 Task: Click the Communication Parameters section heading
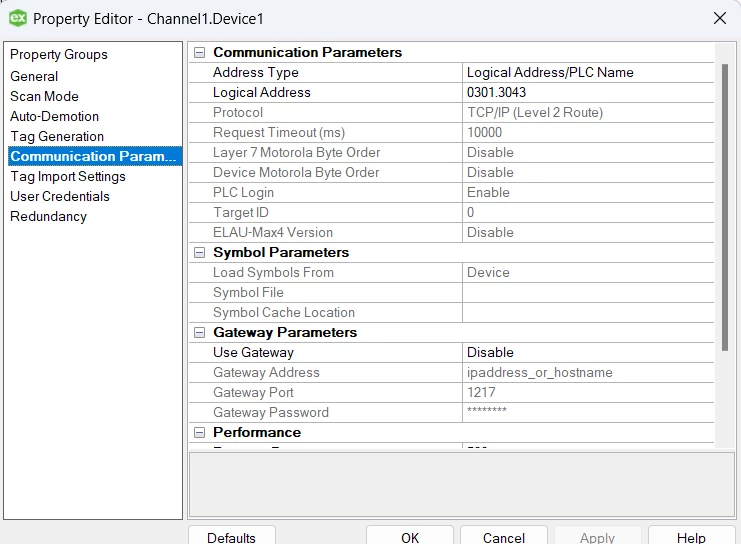pos(308,52)
